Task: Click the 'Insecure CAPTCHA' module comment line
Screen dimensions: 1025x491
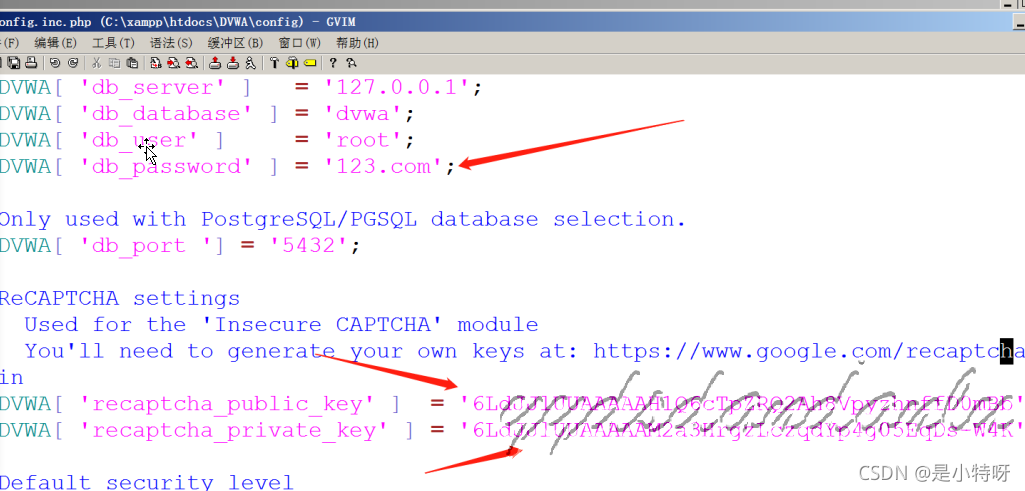Action: click(281, 325)
